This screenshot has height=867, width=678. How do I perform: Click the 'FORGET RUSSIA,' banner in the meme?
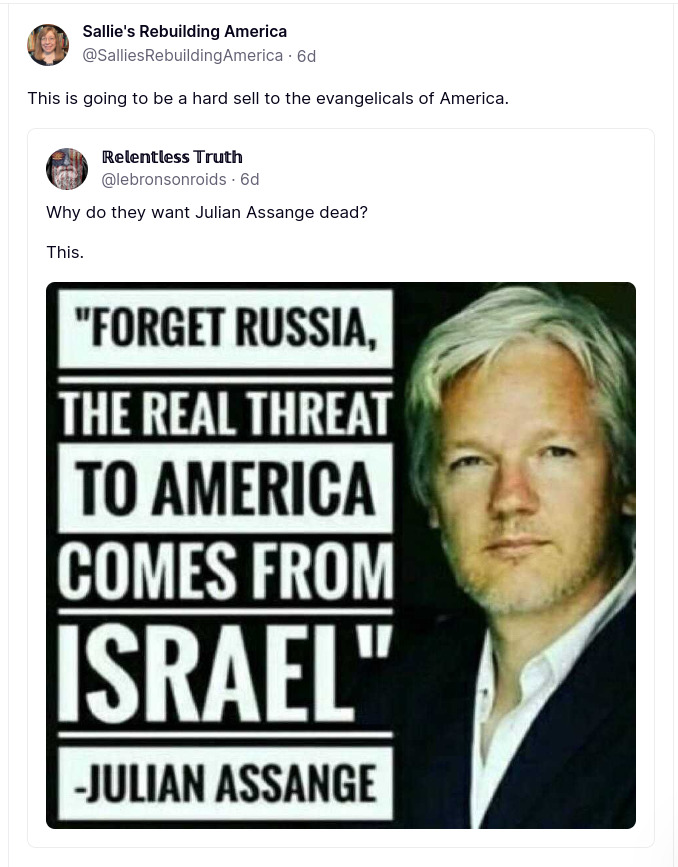(226, 328)
